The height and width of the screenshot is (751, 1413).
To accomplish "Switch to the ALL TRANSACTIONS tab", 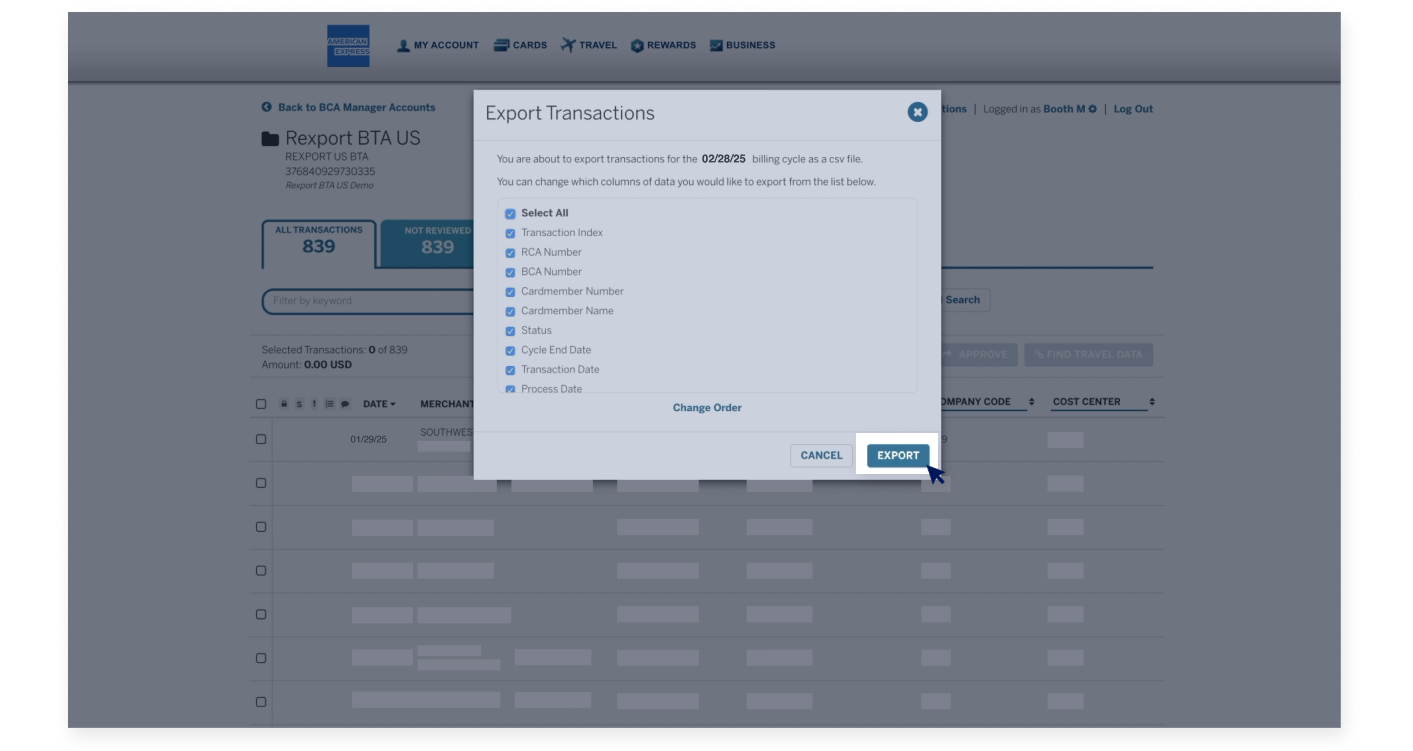I will point(318,243).
